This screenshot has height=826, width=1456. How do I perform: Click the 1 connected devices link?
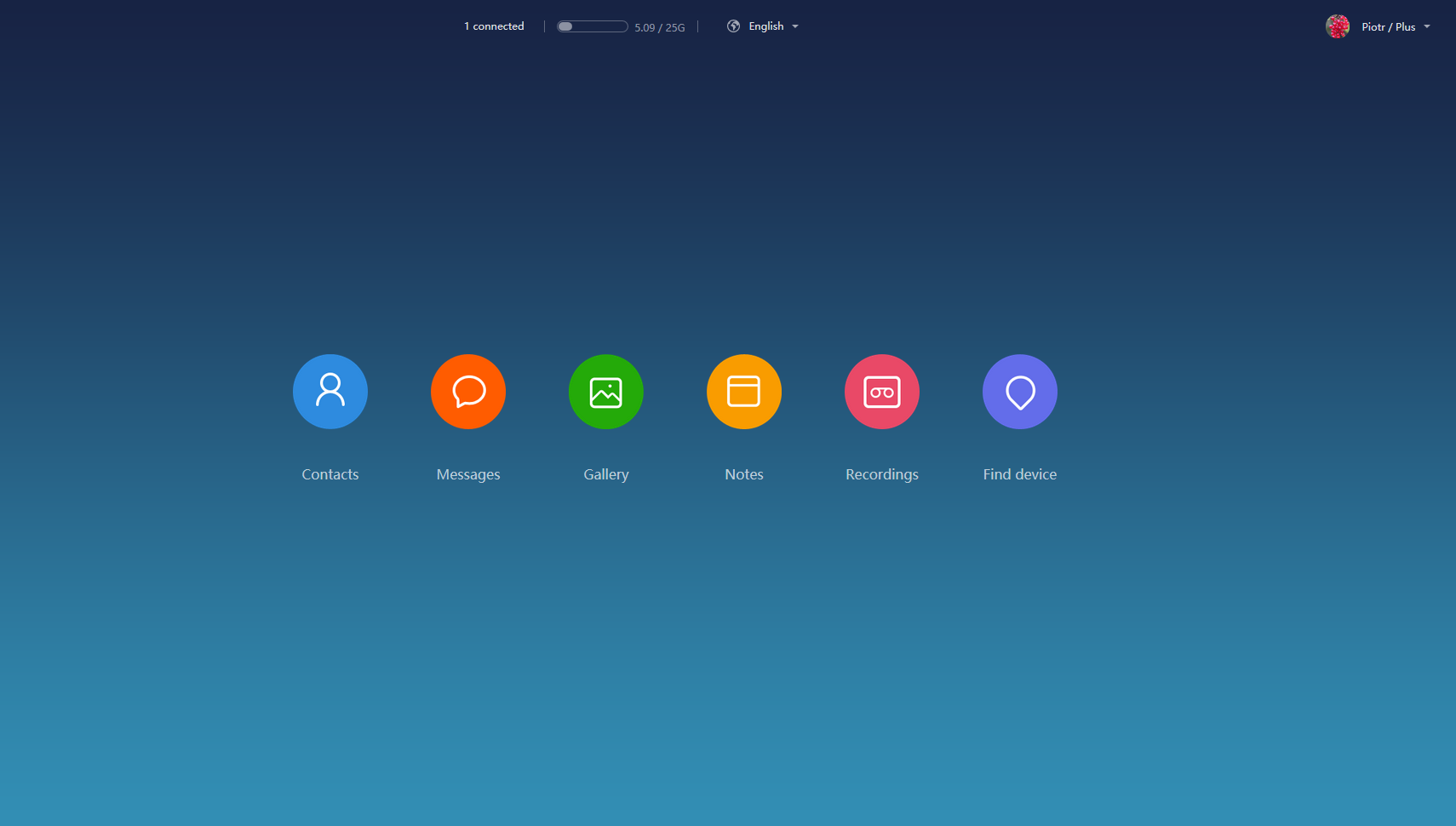[494, 26]
